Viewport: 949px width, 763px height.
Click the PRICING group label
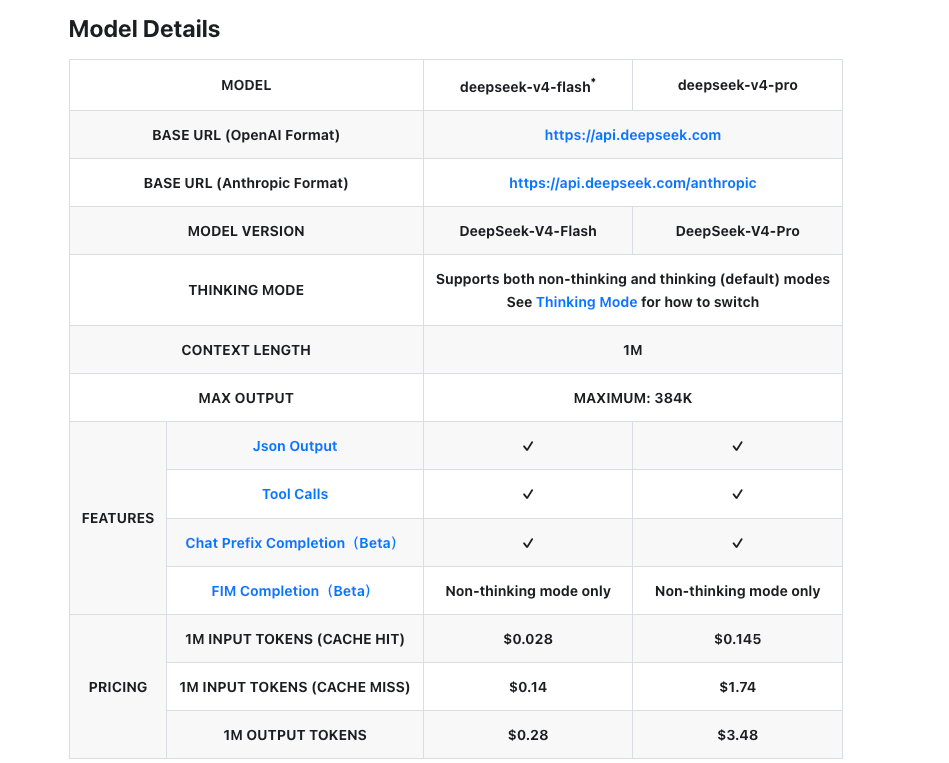(117, 687)
